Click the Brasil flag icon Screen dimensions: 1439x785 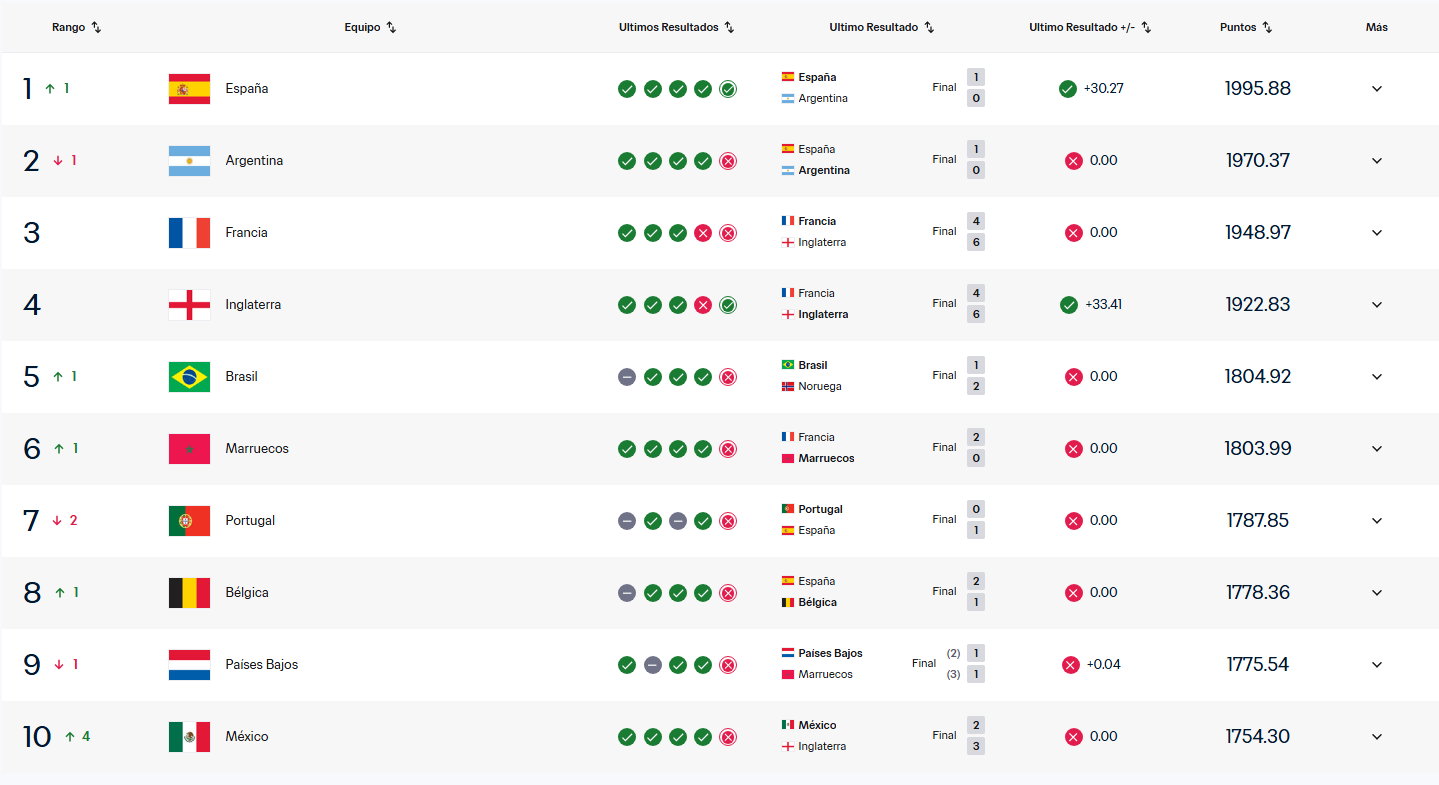pyautogui.click(x=189, y=377)
